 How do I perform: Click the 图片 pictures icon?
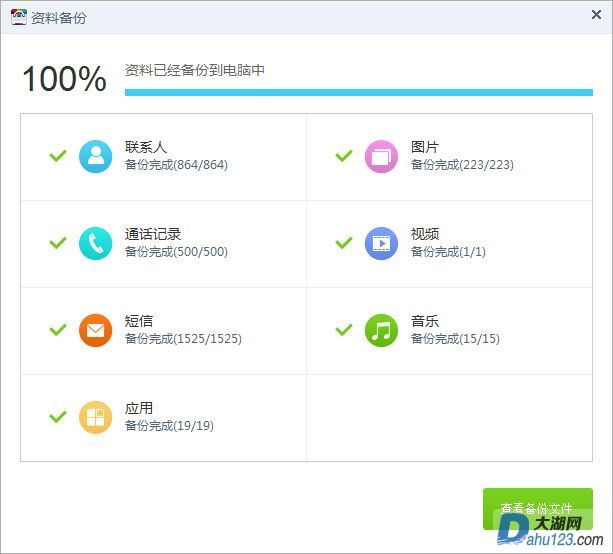point(381,156)
